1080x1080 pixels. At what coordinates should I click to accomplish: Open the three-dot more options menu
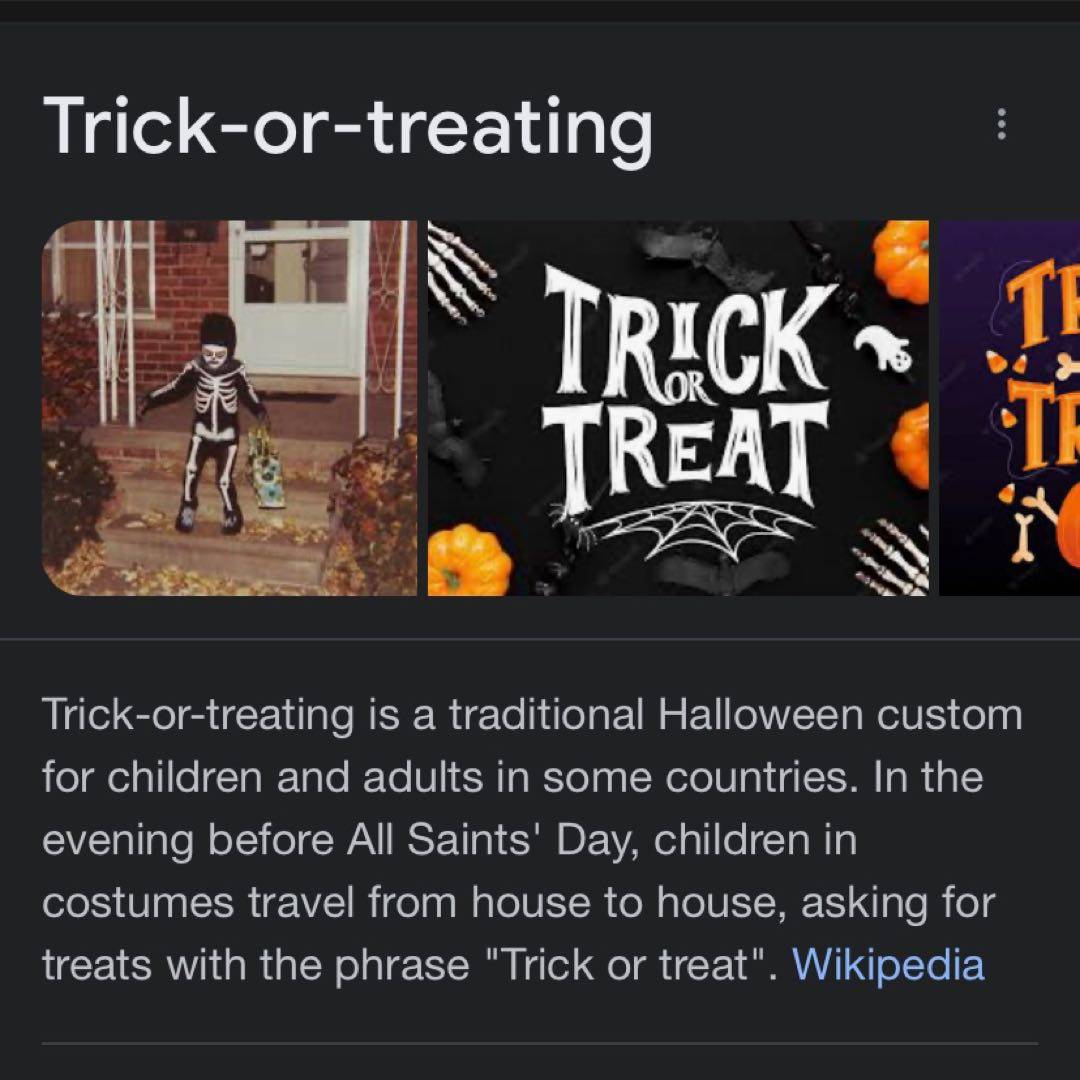tap(1001, 126)
